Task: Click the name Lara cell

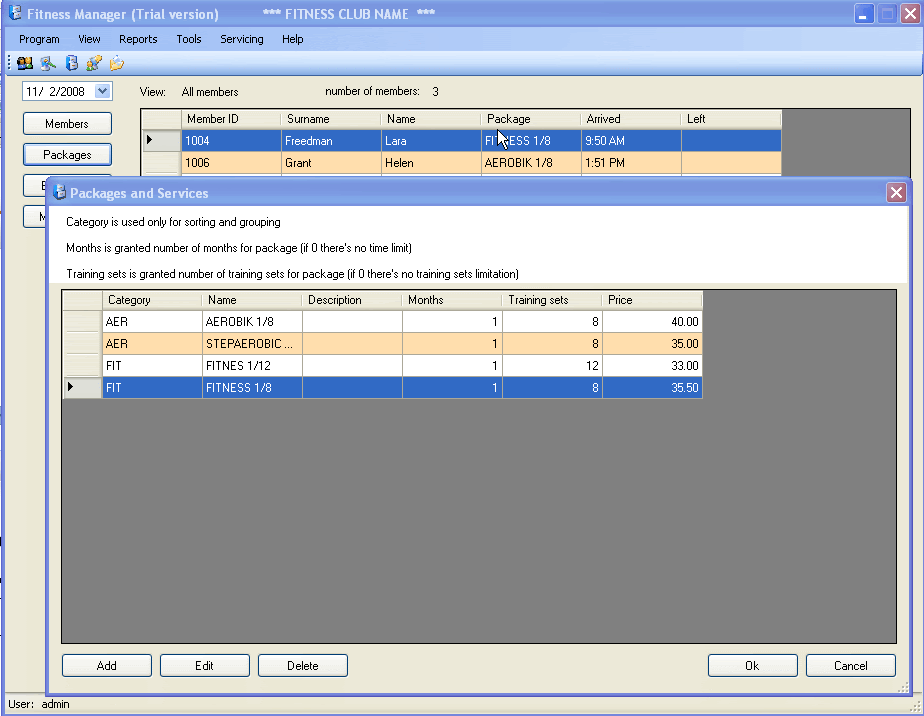Action: (x=431, y=141)
